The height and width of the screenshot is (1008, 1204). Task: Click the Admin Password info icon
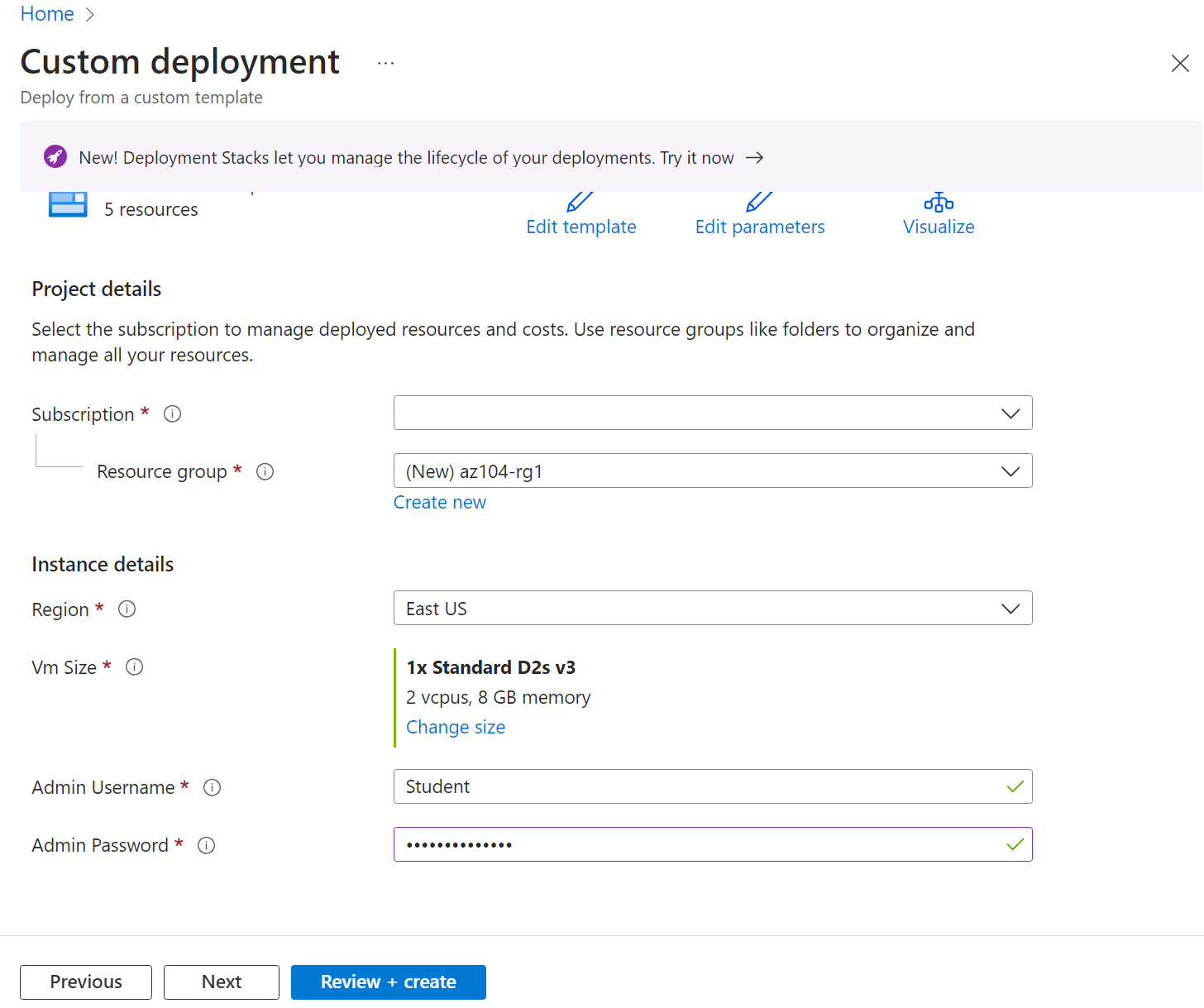click(x=206, y=846)
